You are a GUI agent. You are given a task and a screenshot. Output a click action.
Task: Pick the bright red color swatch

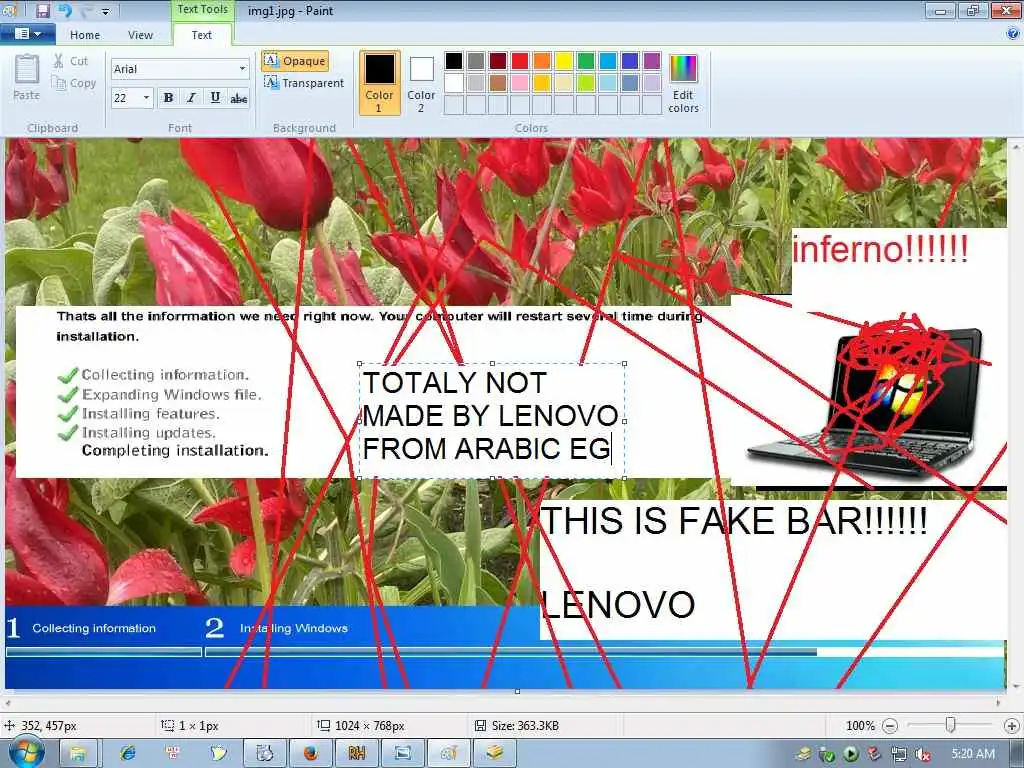pyautogui.click(x=520, y=61)
